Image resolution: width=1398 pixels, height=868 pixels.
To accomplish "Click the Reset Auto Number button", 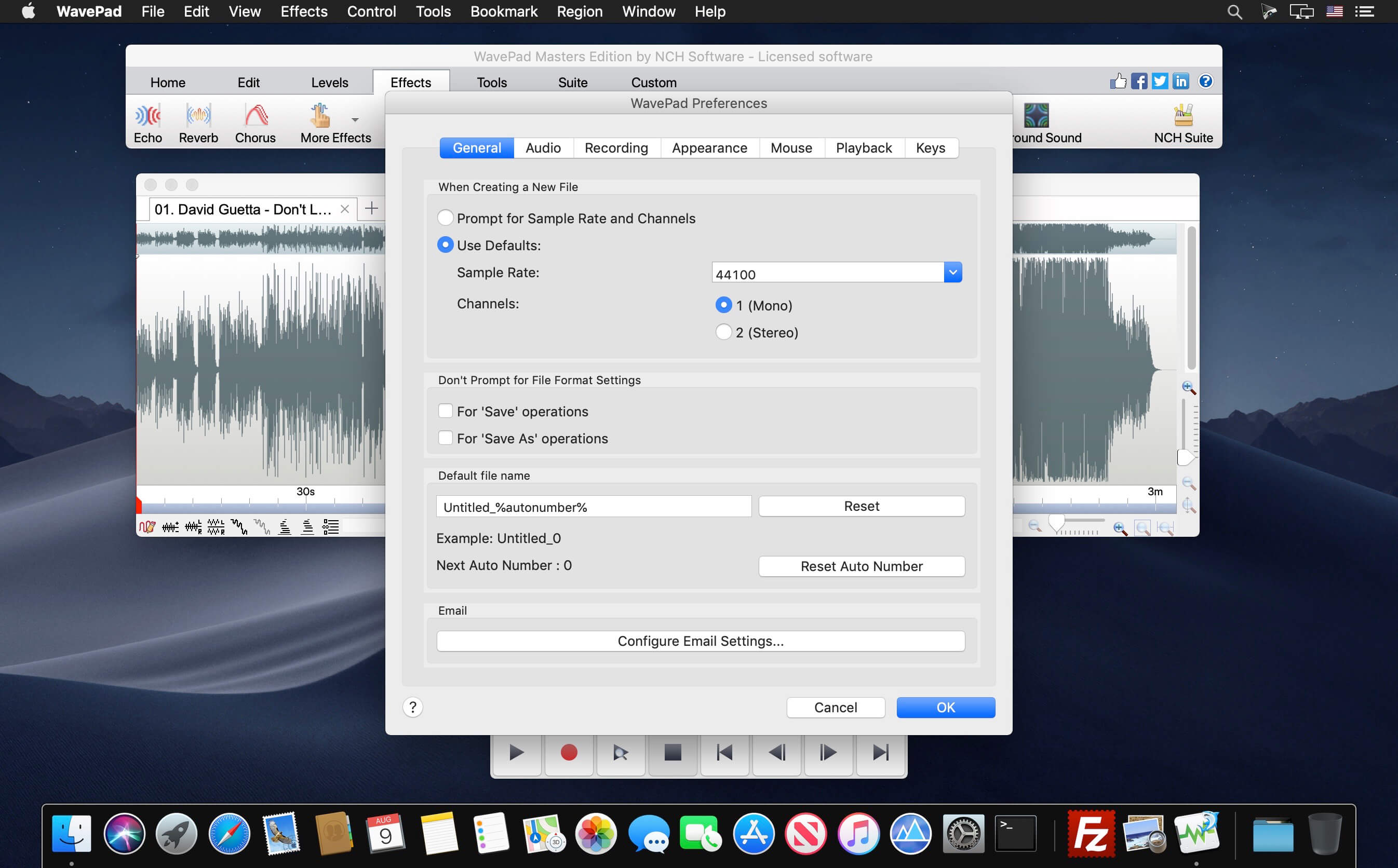I will (x=861, y=566).
